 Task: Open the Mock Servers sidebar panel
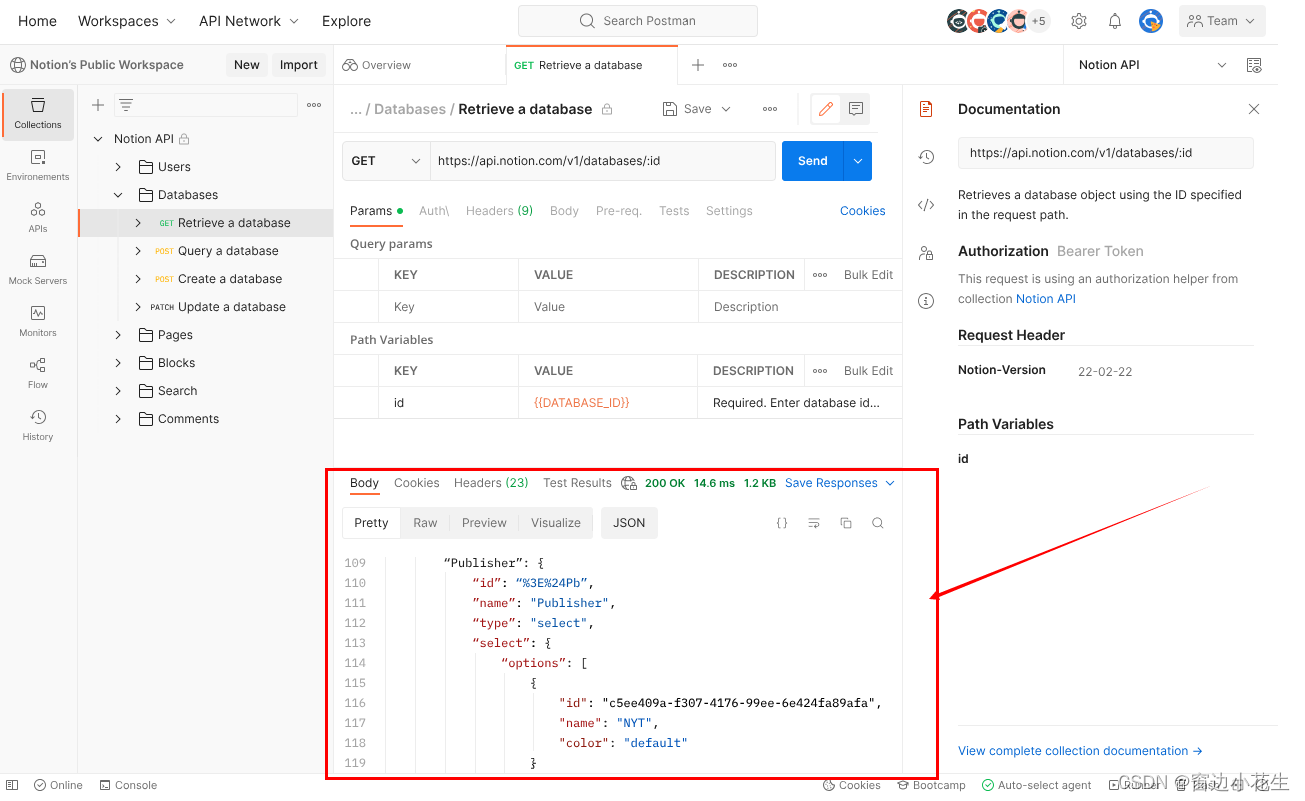click(x=38, y=269)
